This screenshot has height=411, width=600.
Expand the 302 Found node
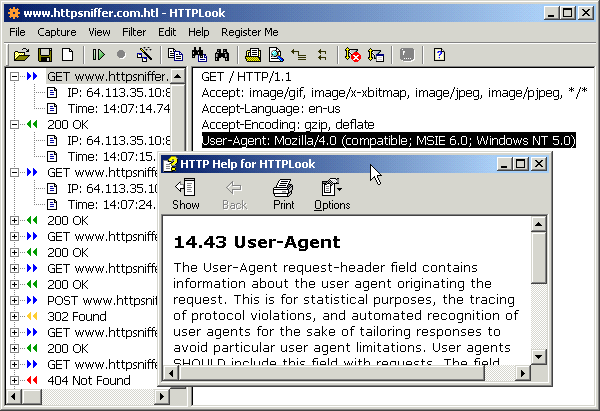click(14, 316)
